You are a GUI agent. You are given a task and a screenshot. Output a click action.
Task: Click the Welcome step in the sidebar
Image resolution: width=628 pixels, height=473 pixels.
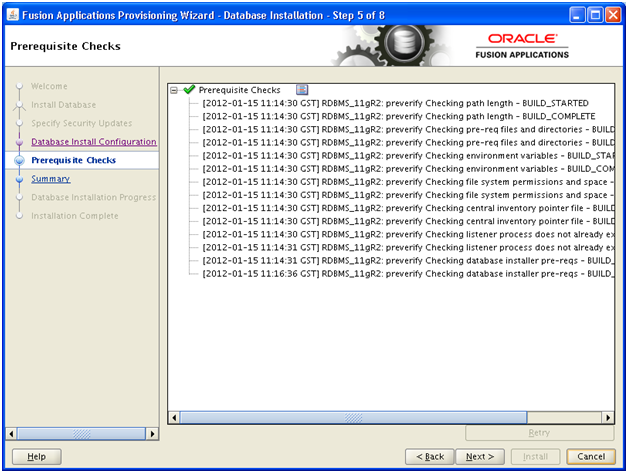click(x=49, y=86)
